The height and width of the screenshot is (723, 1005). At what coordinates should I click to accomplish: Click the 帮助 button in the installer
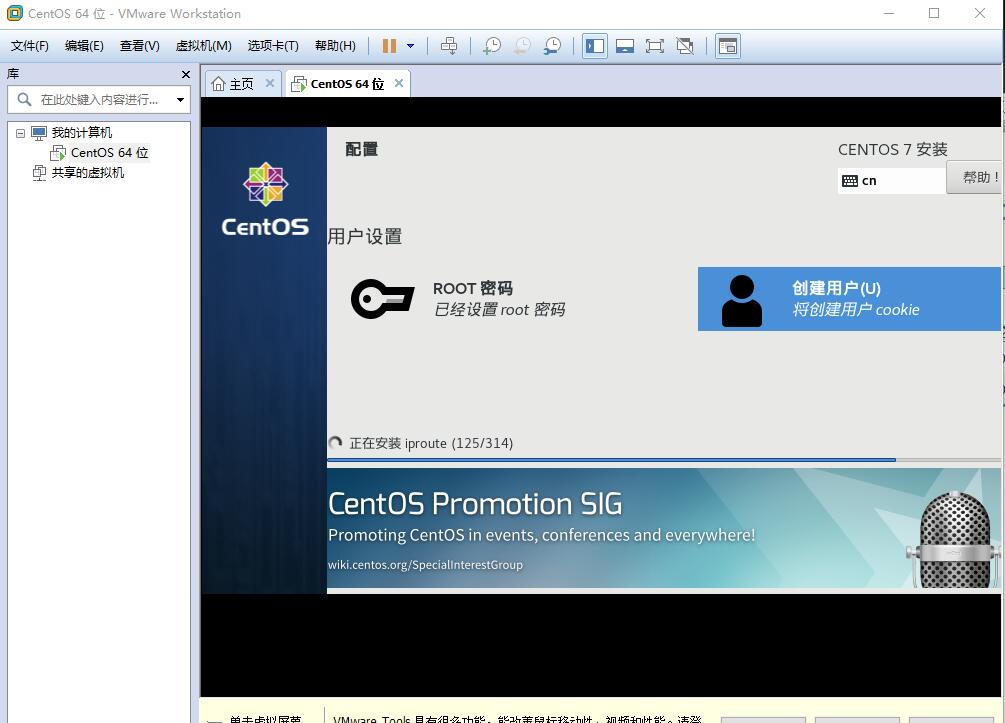[974, 177]
